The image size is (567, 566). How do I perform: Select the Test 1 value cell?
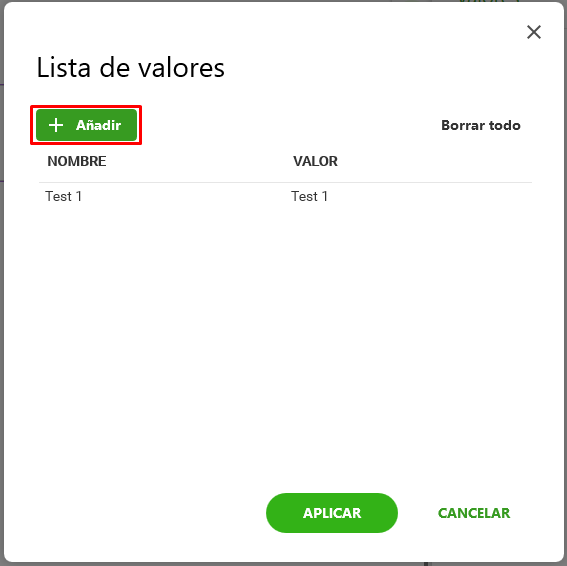(309, 196)
